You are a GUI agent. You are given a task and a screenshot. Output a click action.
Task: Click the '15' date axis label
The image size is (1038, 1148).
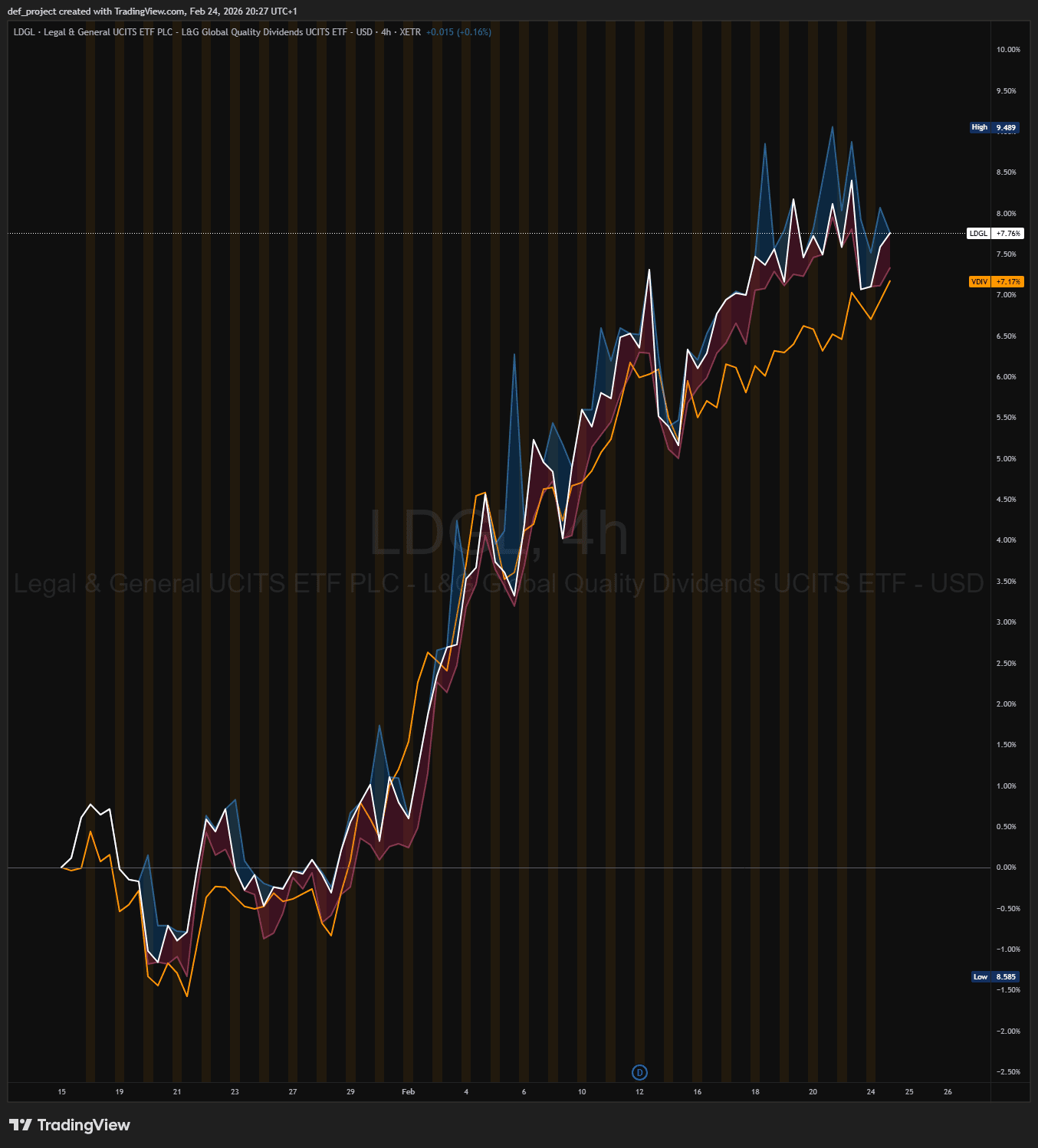pyautogui.click(x=62, y=1091)
